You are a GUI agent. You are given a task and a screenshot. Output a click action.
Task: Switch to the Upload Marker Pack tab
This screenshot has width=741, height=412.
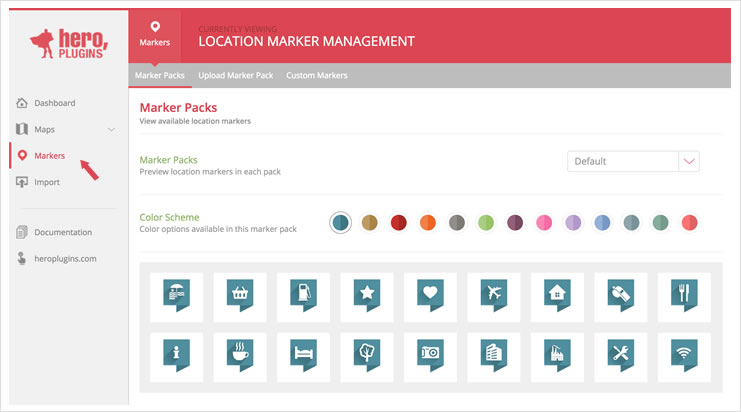236,76
